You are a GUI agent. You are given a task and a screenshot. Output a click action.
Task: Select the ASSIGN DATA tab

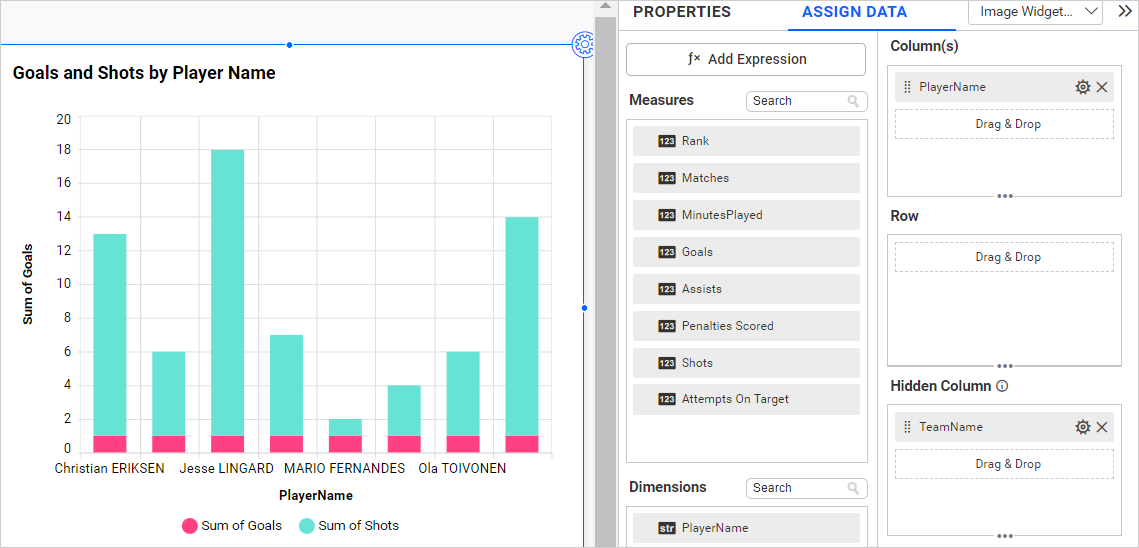tap(854, 12)
